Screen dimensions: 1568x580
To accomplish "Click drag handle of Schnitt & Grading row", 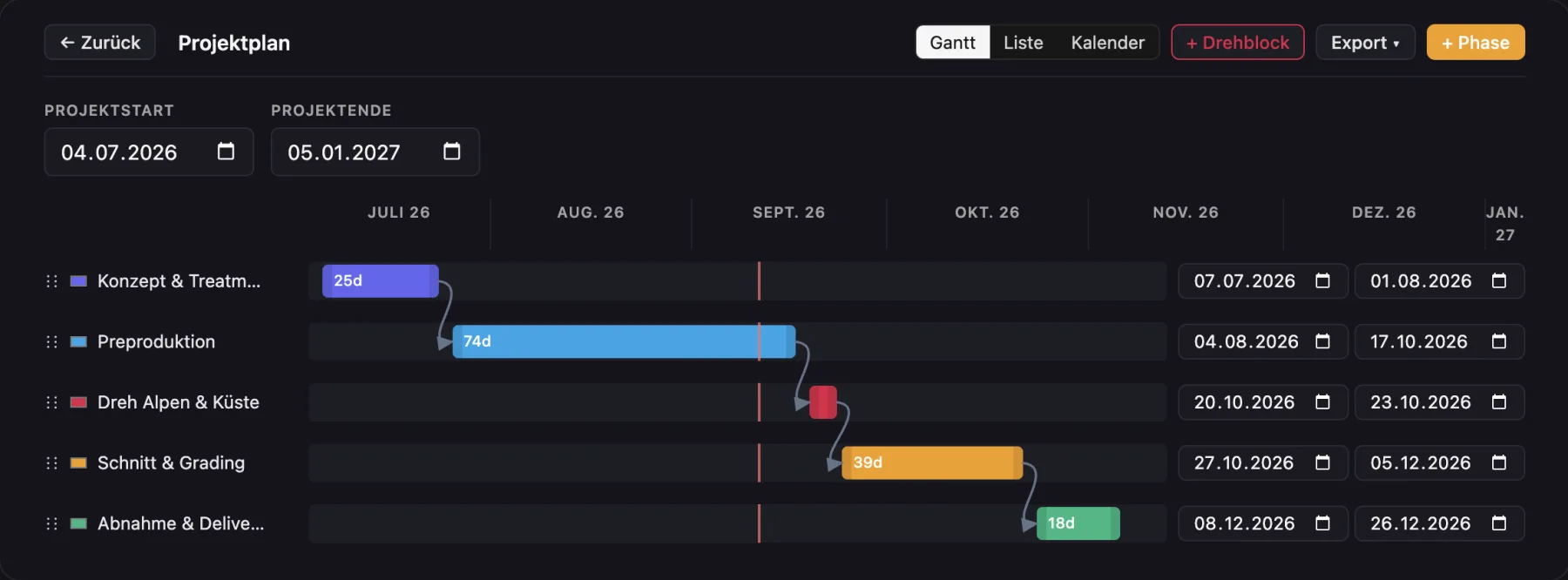I will (51, 462).
